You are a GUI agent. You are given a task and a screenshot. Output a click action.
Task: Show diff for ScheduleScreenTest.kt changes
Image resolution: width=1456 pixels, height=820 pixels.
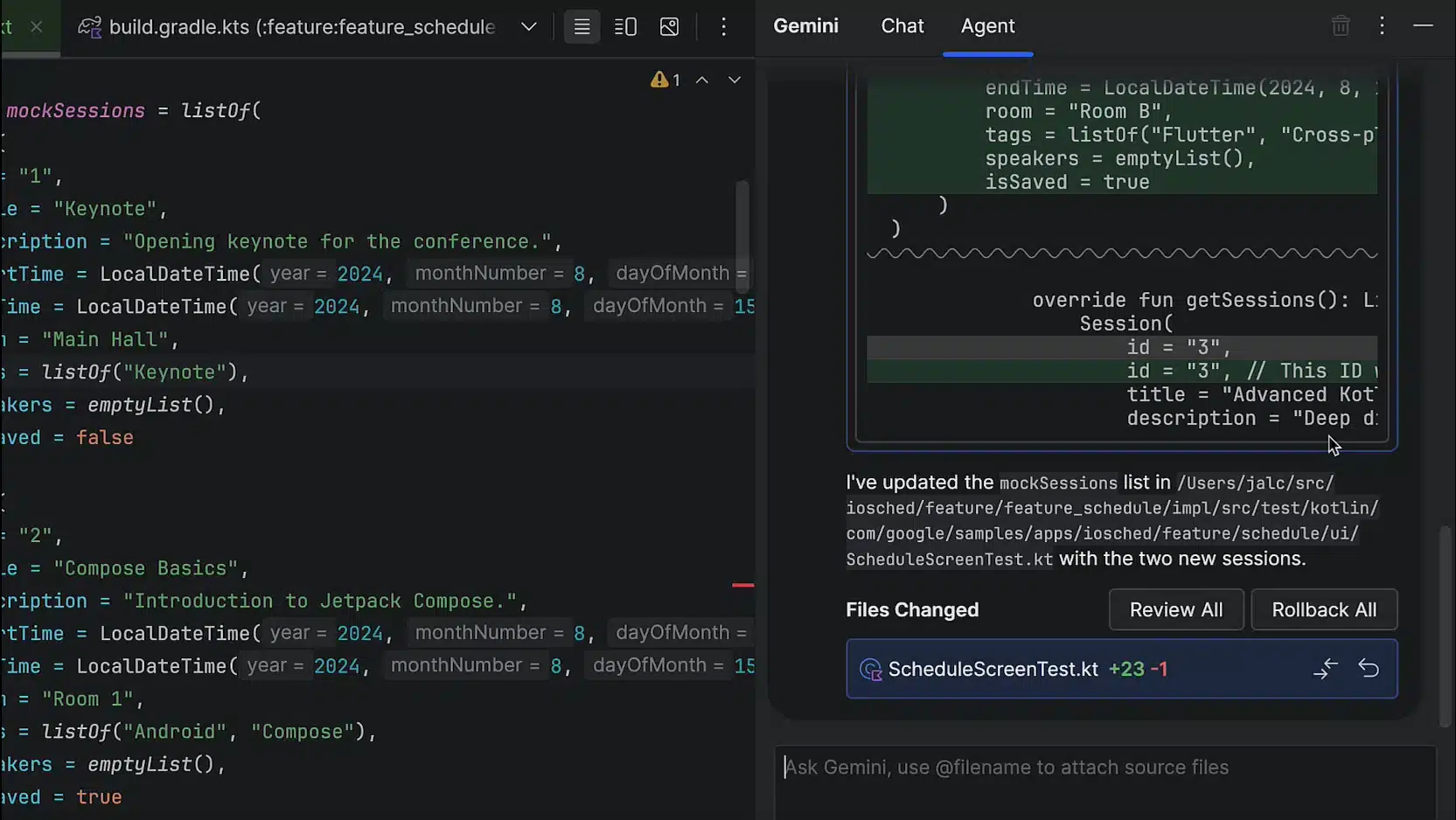pos(1326,669)
